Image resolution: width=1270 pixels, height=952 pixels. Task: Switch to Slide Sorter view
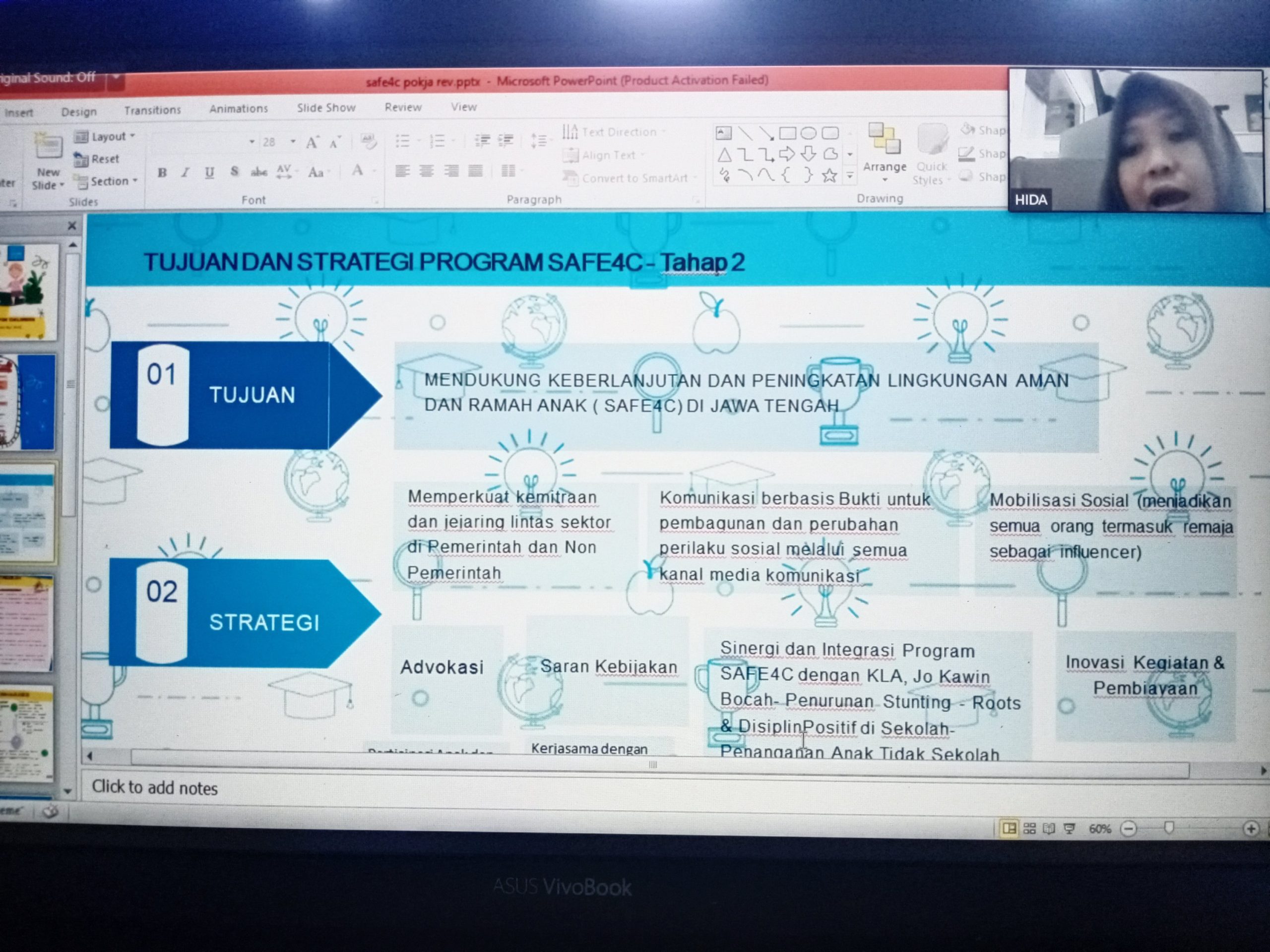(x=1029, y=829)
